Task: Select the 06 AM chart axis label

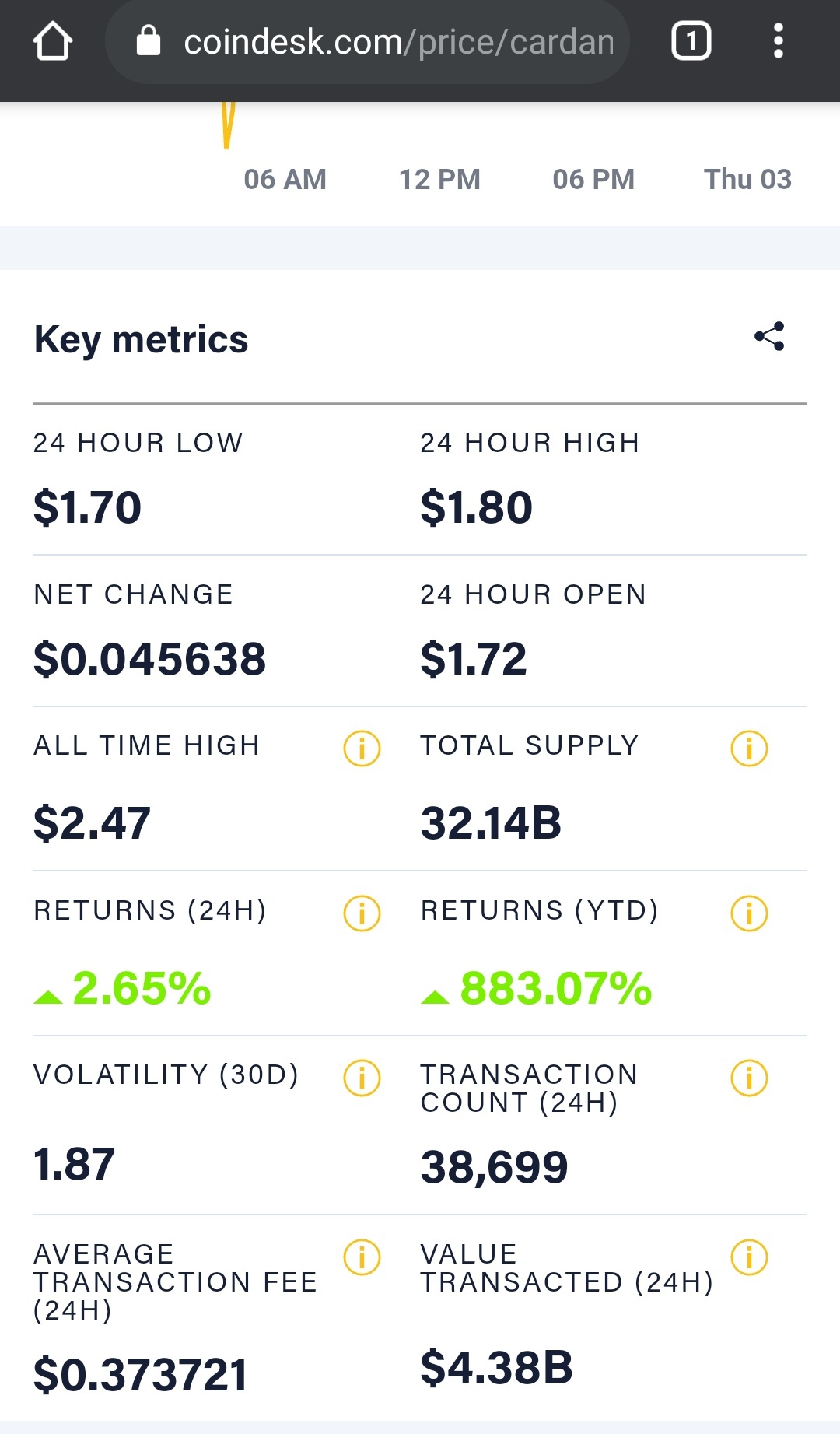Action: (285, 180)
